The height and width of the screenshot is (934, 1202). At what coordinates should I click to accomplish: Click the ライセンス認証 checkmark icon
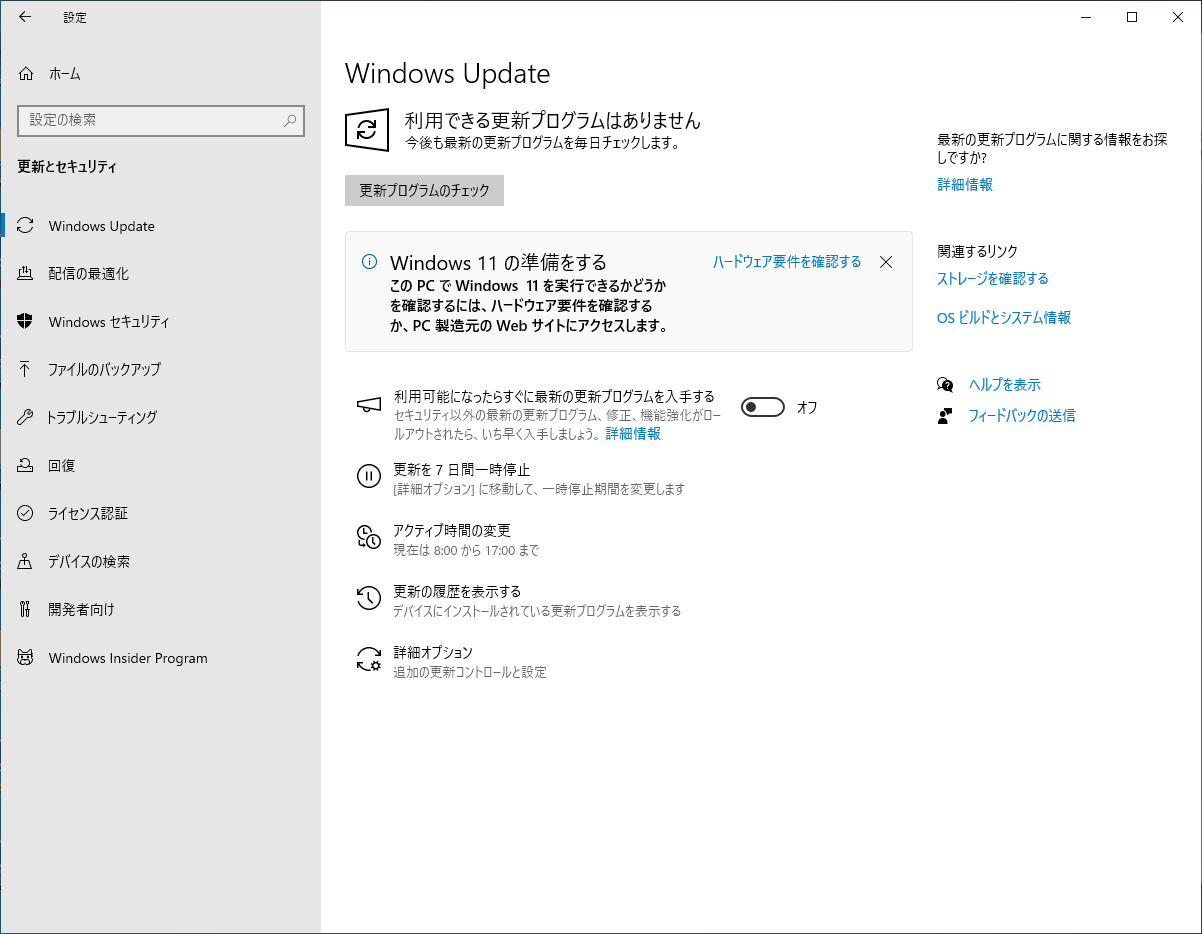click(x=26, y=513)
